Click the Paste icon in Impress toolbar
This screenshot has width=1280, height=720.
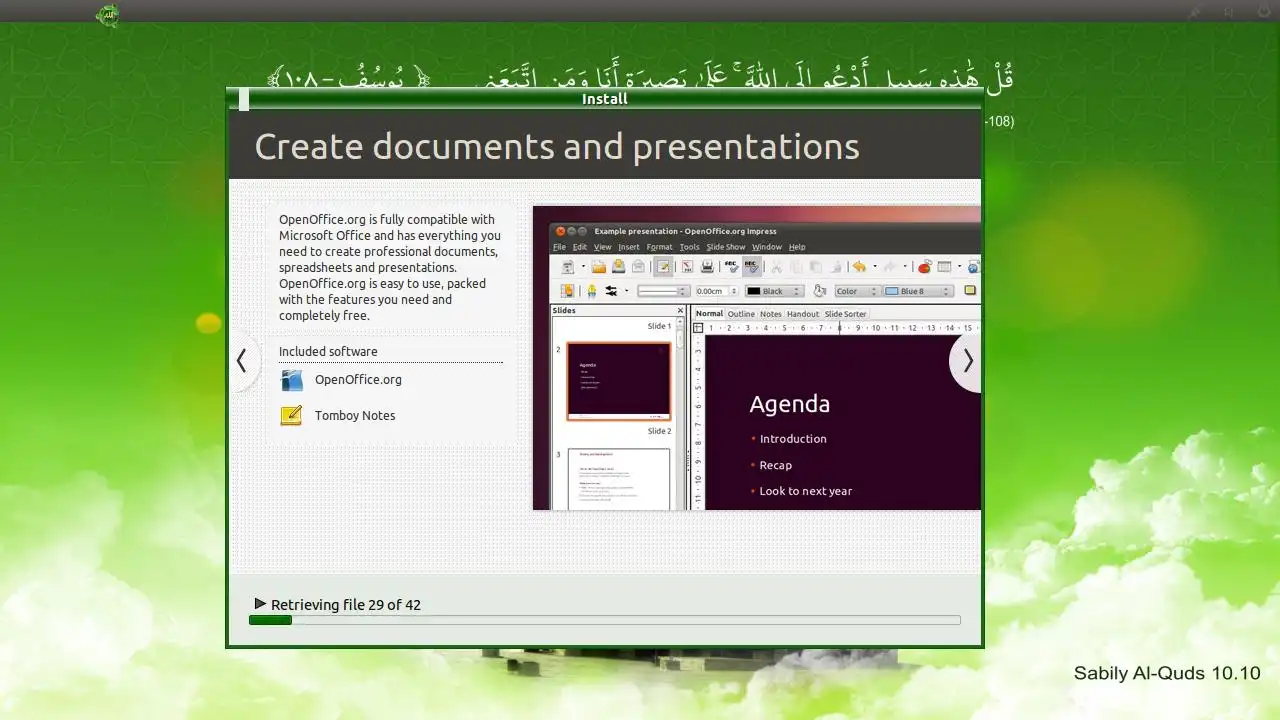point(816,267)
